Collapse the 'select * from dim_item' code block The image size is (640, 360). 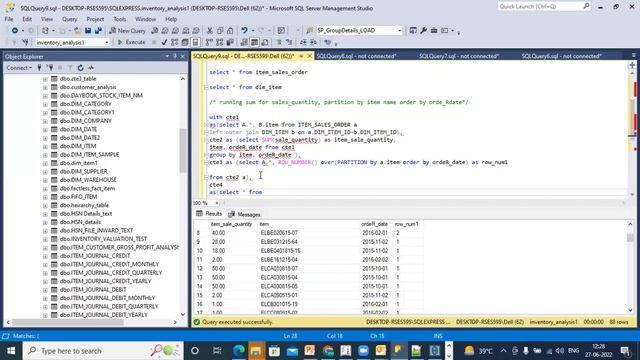coord(206,87)
